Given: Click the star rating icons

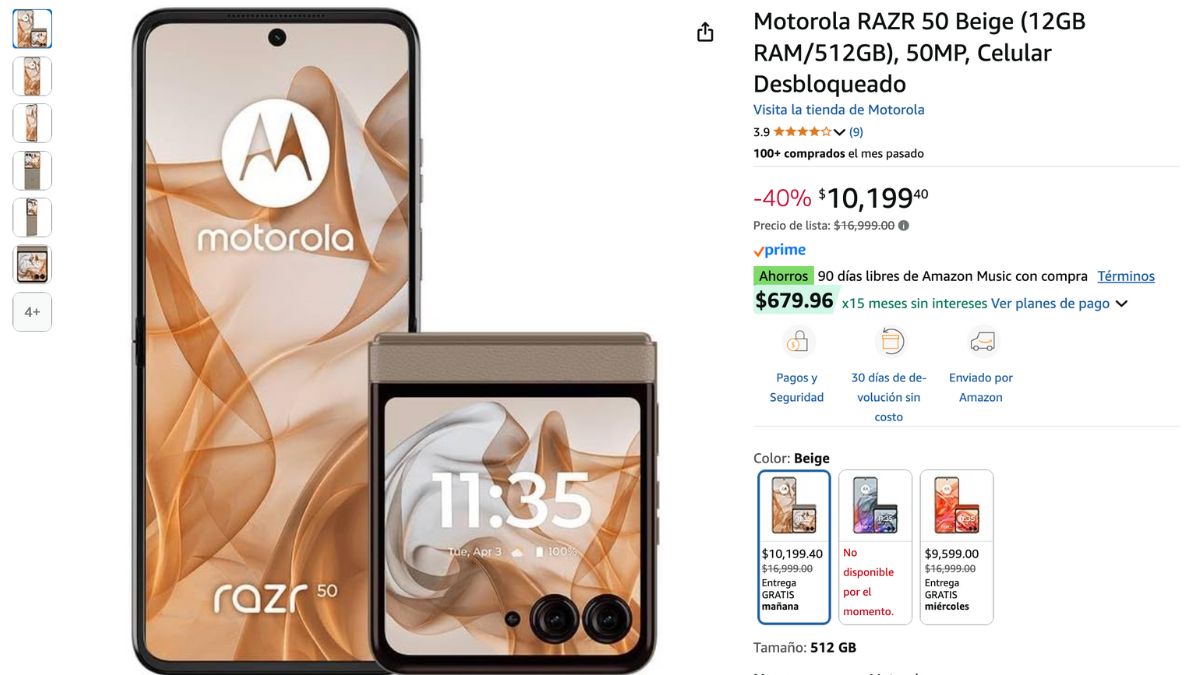Looking at the screenshot, I should pyautogui.click(x=802, y=132).
